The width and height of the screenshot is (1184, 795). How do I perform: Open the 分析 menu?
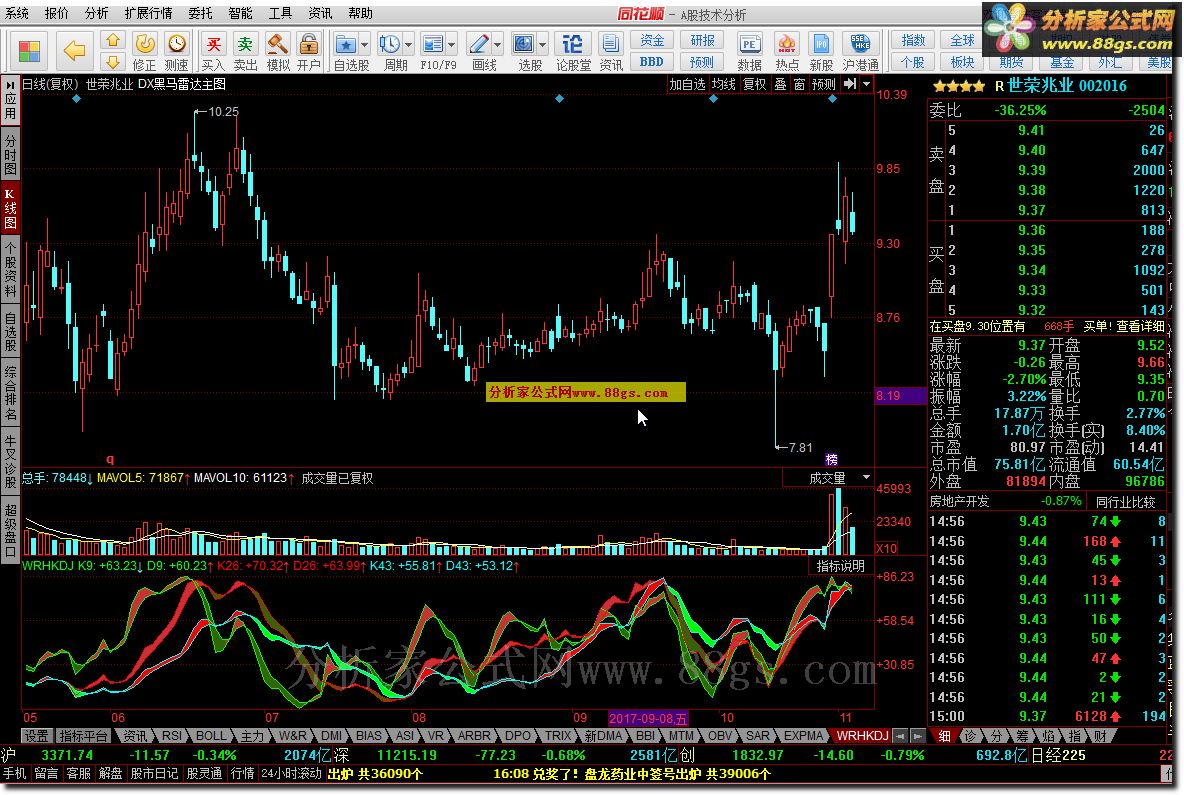[x=97, y=13]
